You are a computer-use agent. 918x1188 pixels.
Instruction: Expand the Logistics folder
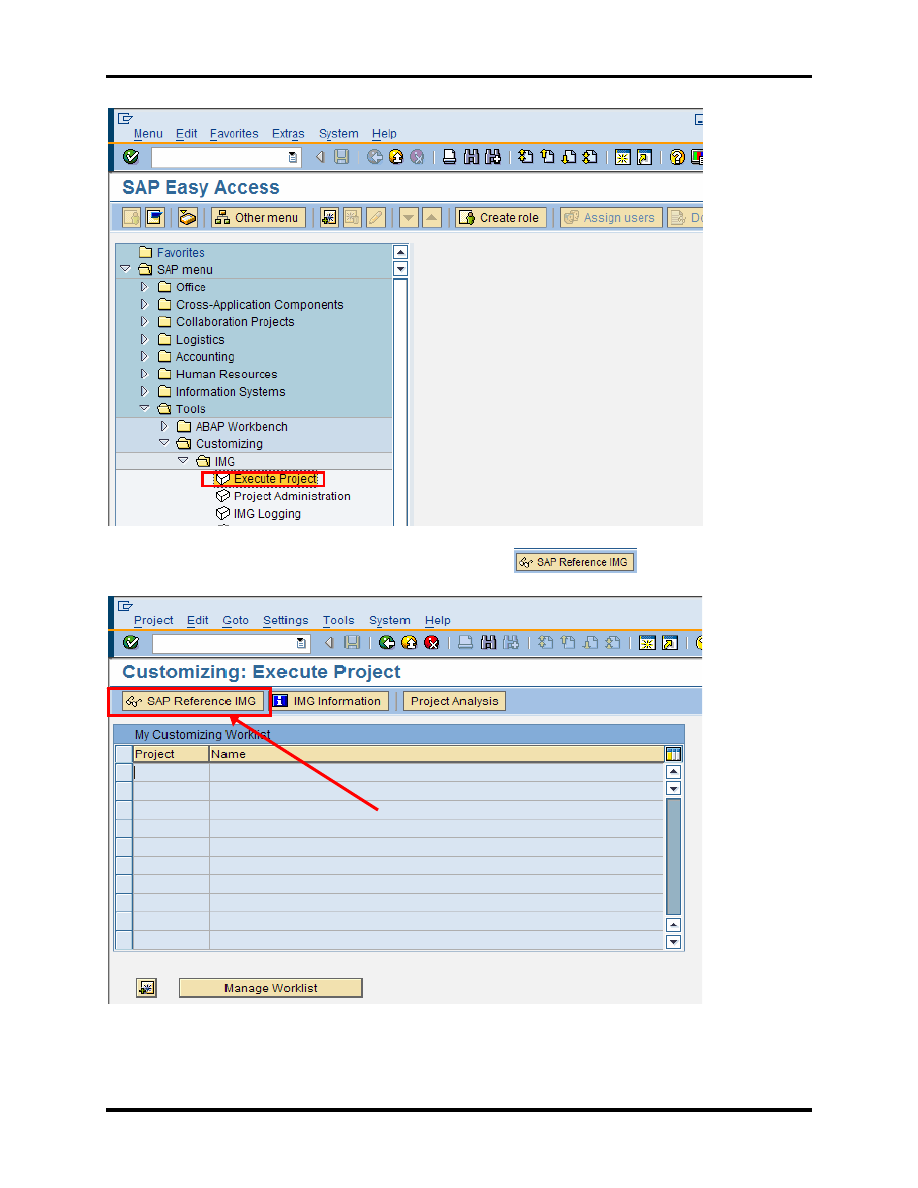[144, 340]
